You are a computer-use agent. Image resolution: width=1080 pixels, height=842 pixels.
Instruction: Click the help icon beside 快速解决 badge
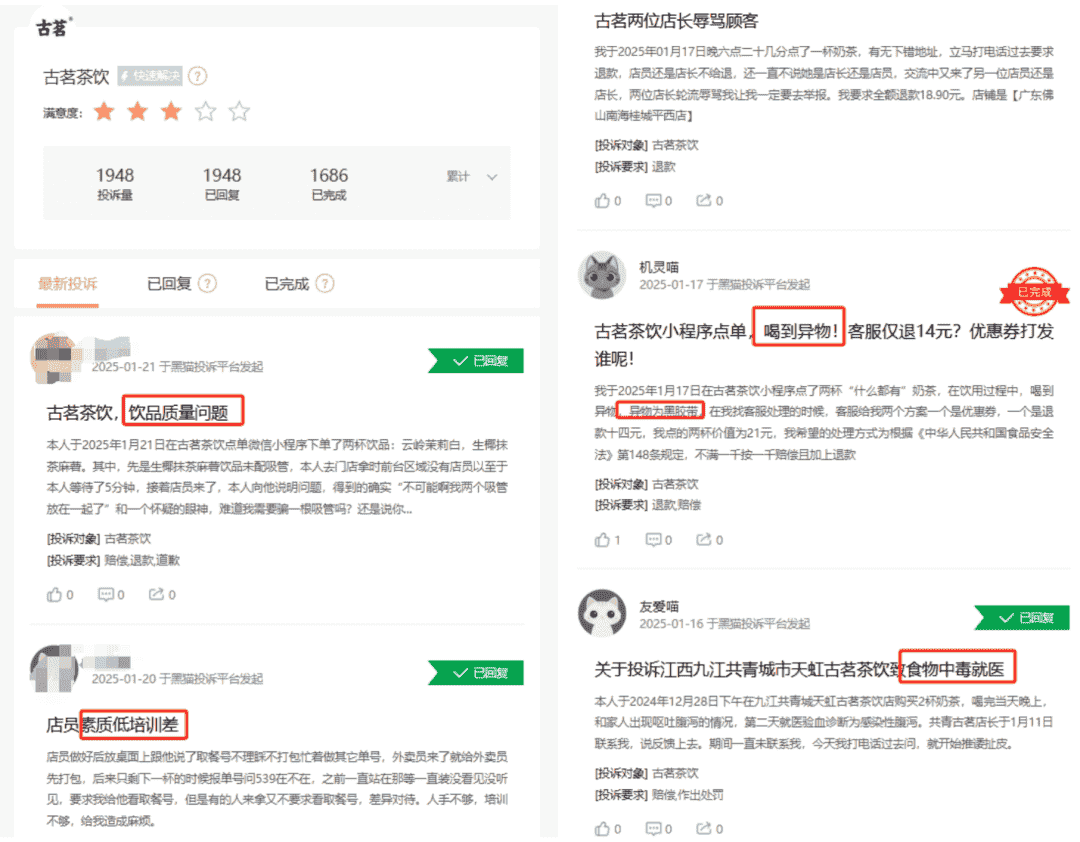pos(198,76)
